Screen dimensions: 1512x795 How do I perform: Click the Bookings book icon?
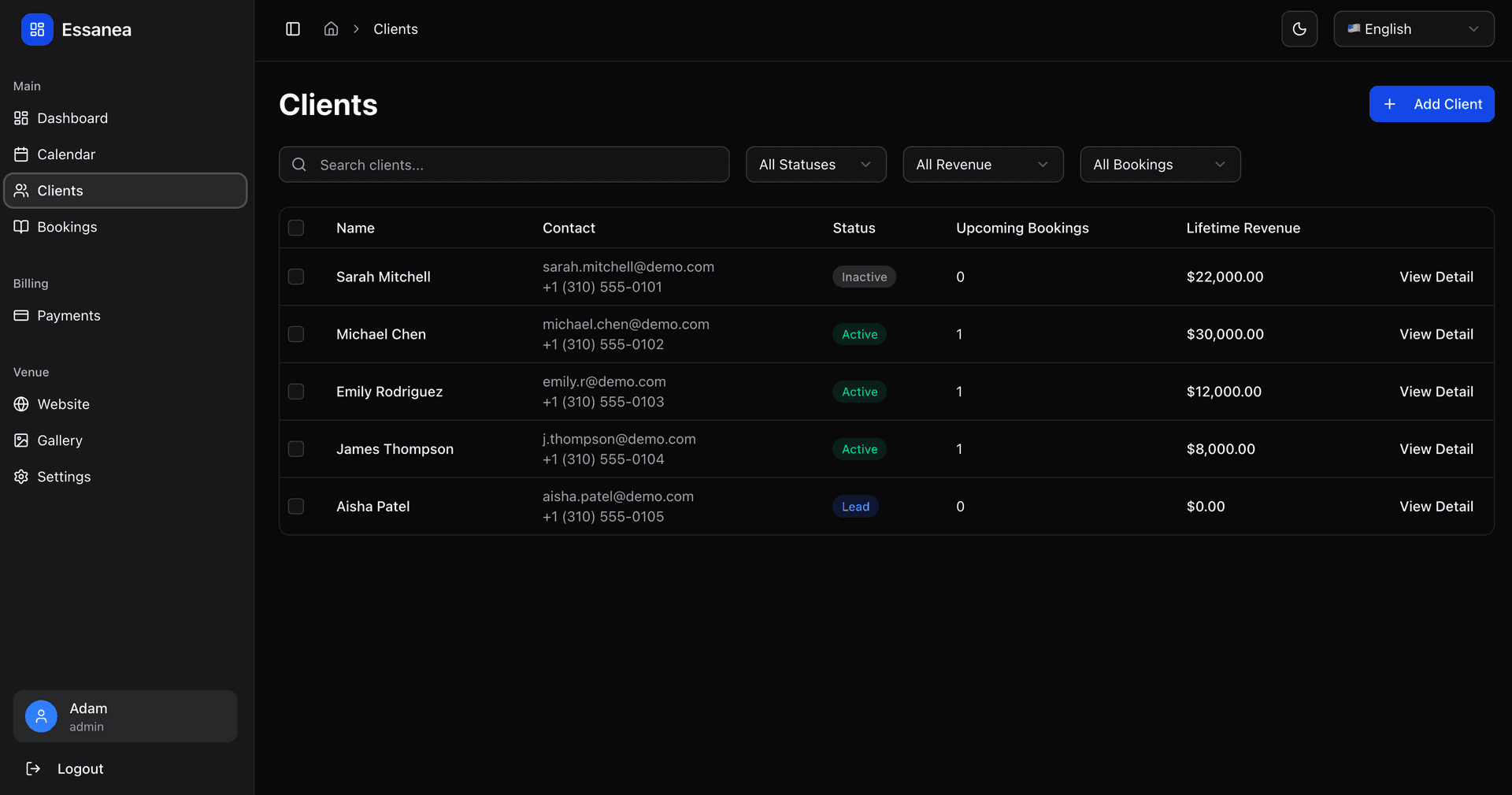21,227
